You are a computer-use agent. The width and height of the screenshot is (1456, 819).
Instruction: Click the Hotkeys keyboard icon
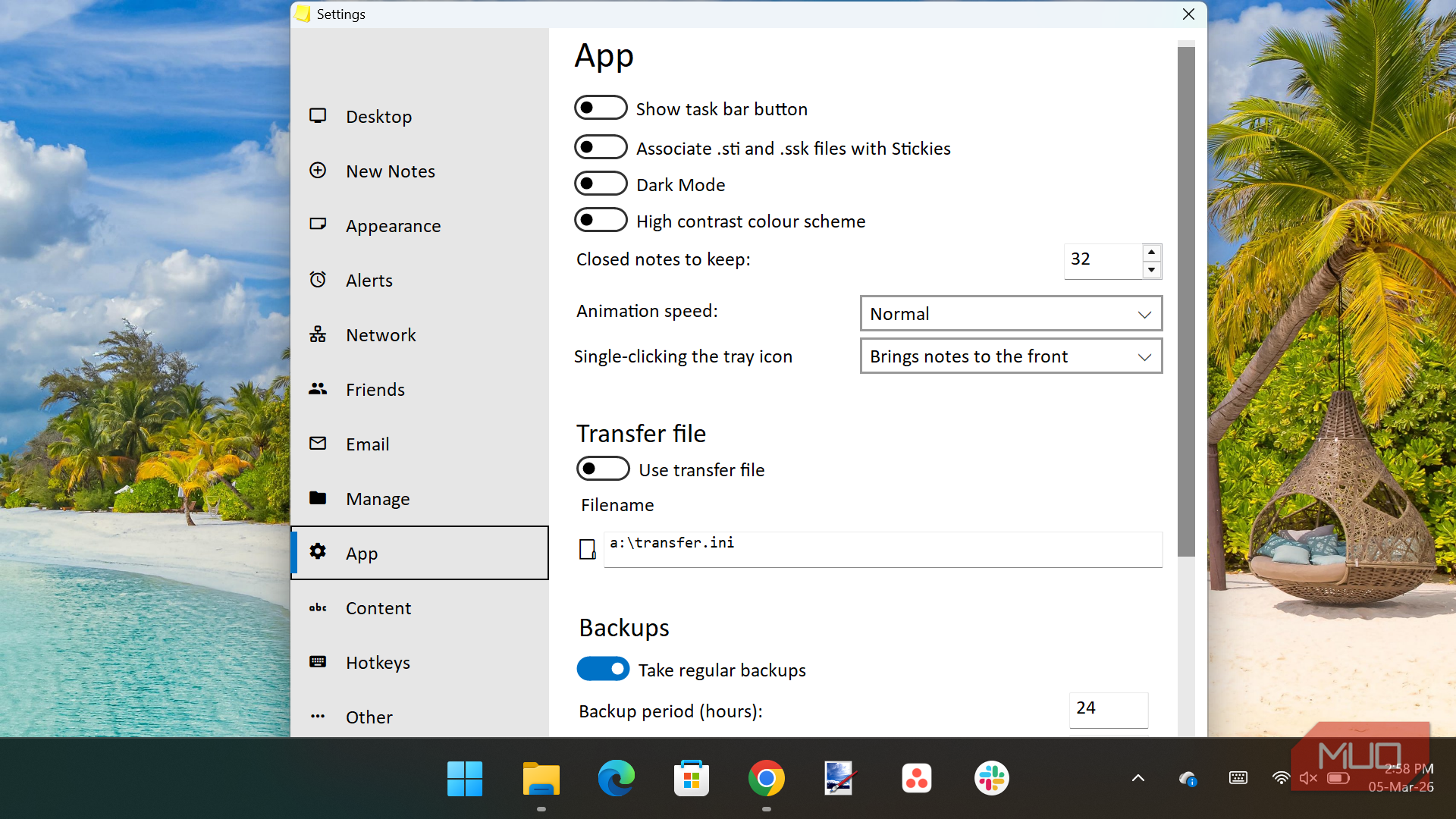click(x=318, y=662)
